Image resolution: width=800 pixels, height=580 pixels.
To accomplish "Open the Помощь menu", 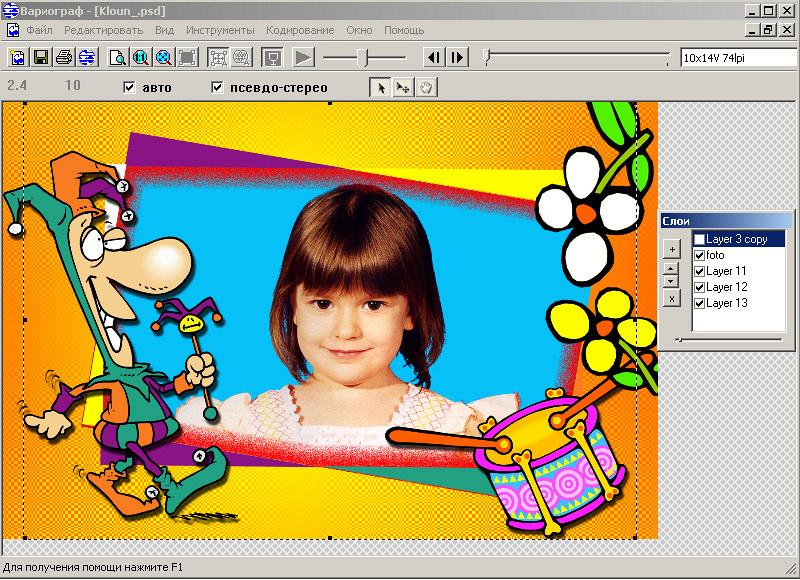I will tap(404, 30).
